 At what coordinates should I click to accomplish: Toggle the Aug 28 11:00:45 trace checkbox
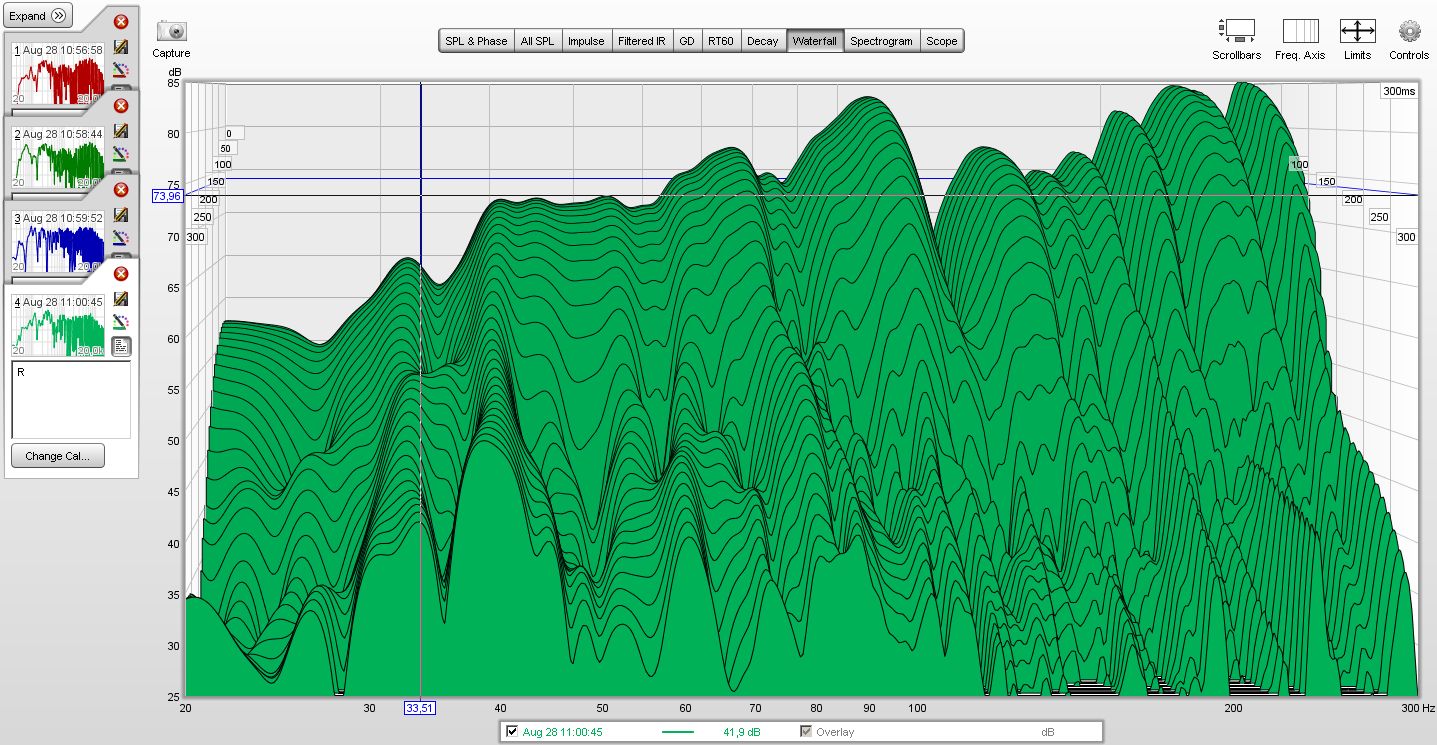click(x=512, y=732)
